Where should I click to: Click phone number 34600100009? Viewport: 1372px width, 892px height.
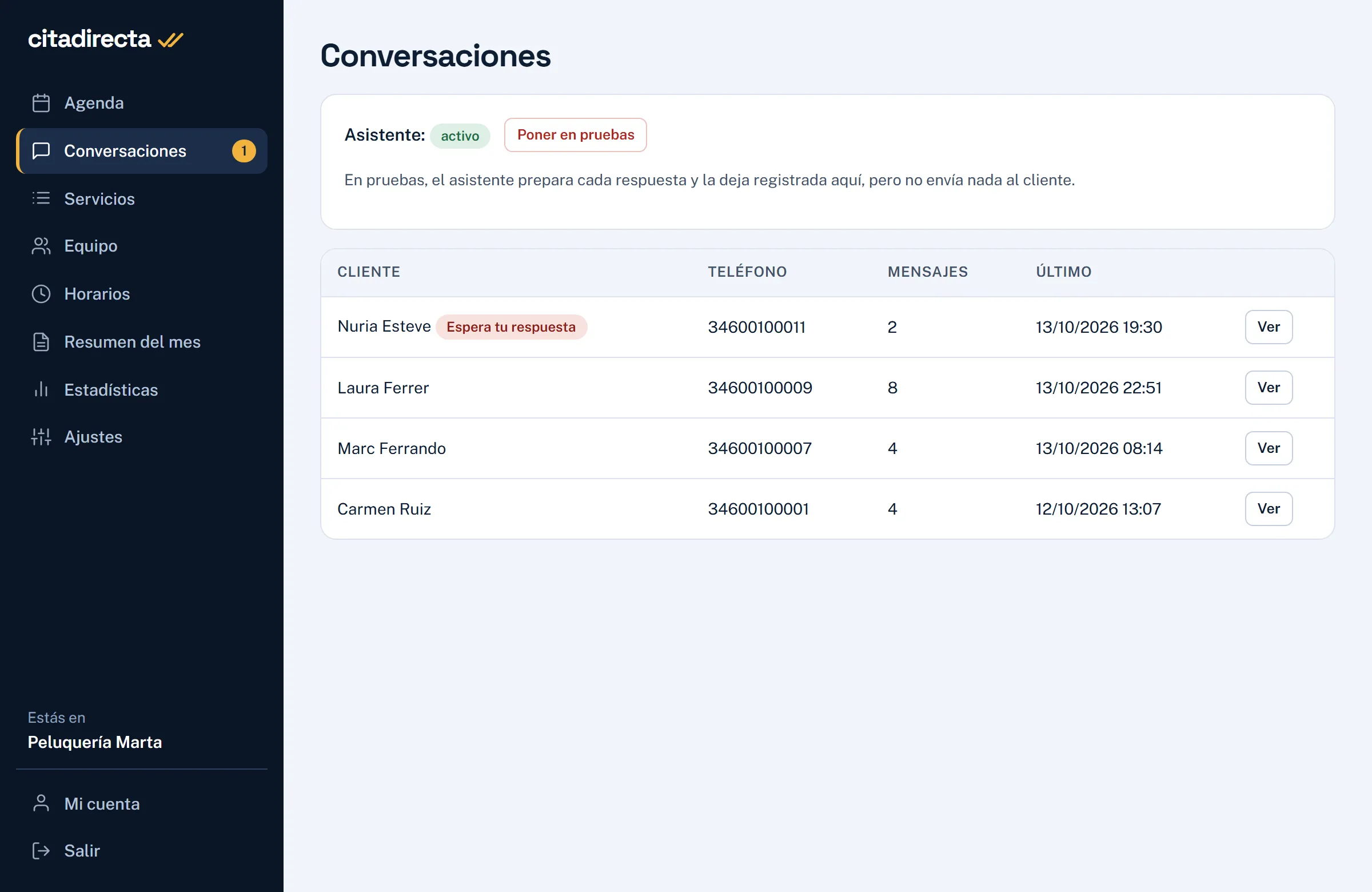[760, 388]
